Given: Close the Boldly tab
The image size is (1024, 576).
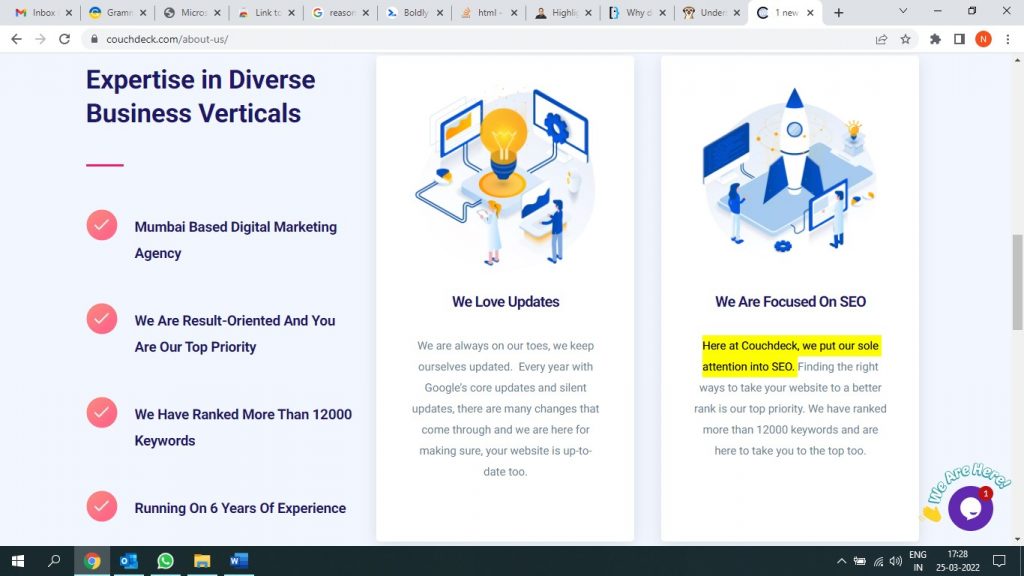Looking at the screenshot, I should 440,12.
